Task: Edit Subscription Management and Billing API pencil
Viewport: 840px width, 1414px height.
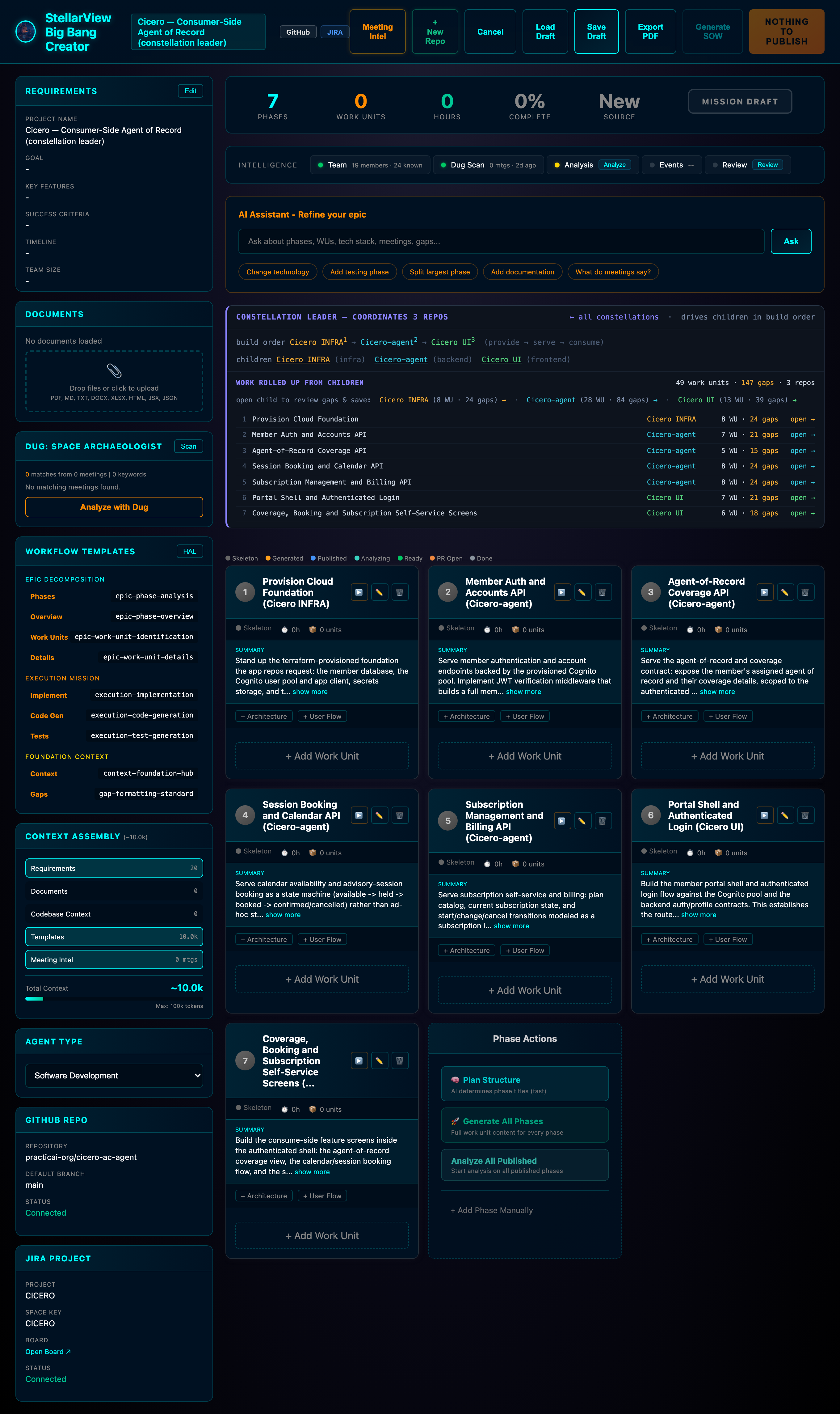Action: click(582, 820)
